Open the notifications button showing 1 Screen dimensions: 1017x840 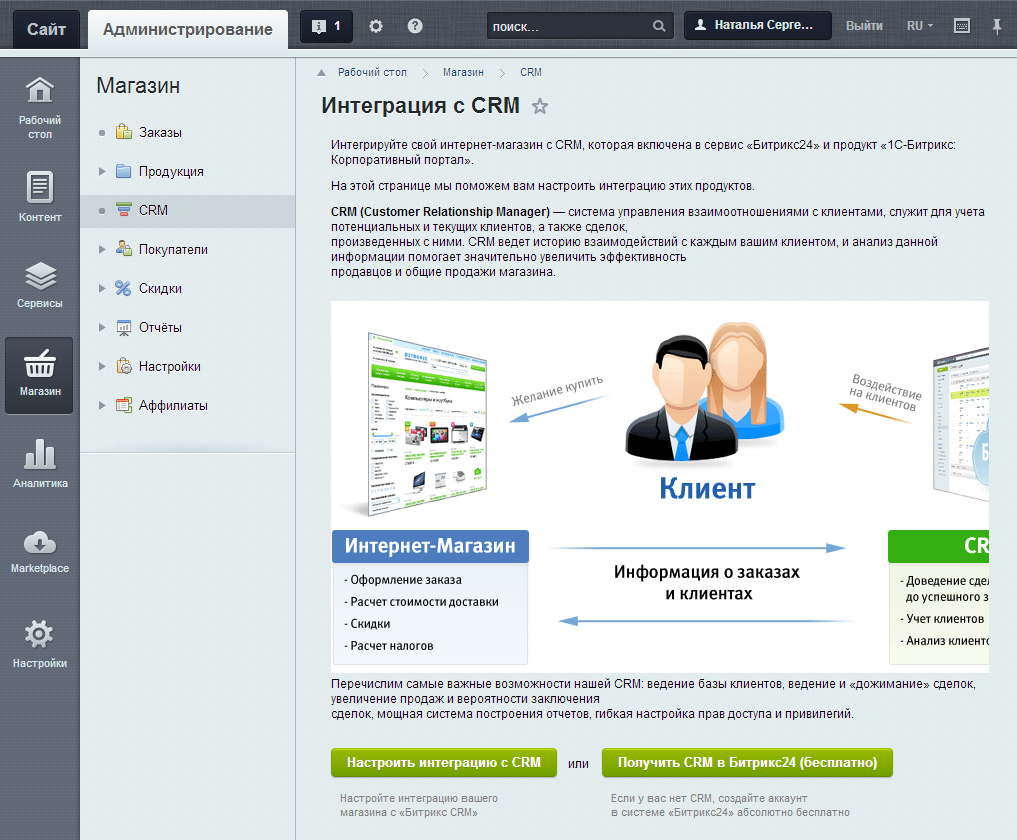pyautogui.click(x=326, y=26)
